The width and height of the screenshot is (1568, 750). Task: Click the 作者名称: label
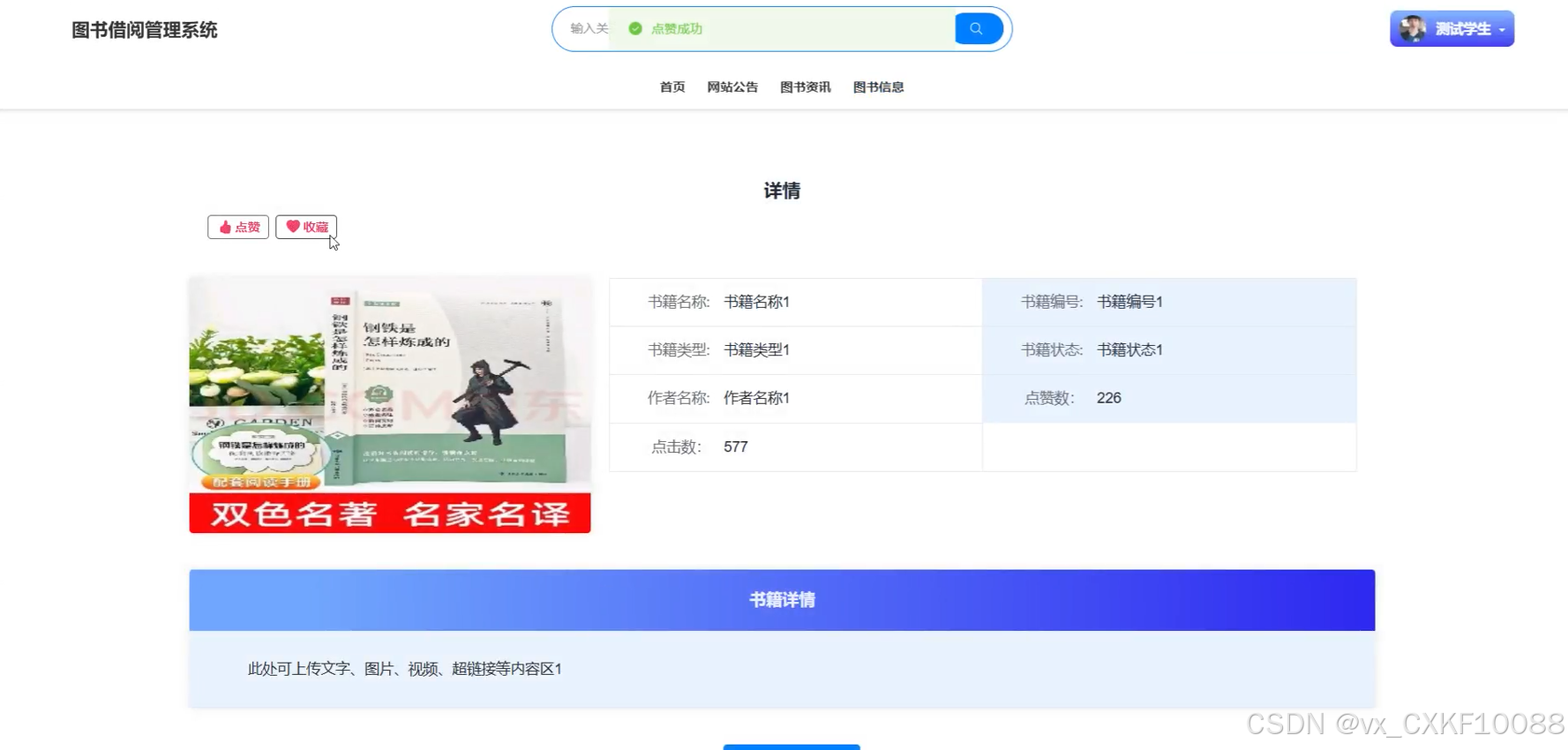pyautogui.click(x=679, y=398)
